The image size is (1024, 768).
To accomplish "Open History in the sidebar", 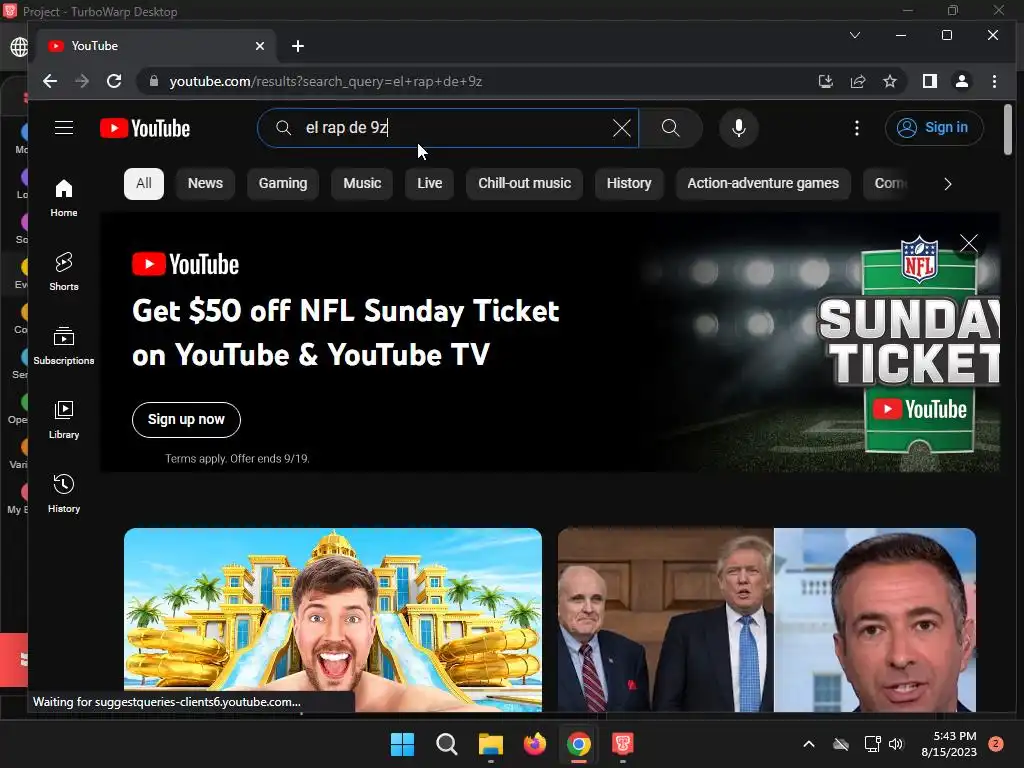I will (x=63, y=493).
